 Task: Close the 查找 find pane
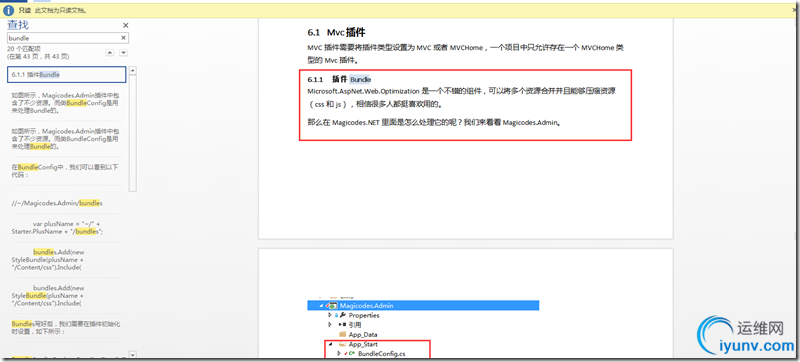coord(126,25)
